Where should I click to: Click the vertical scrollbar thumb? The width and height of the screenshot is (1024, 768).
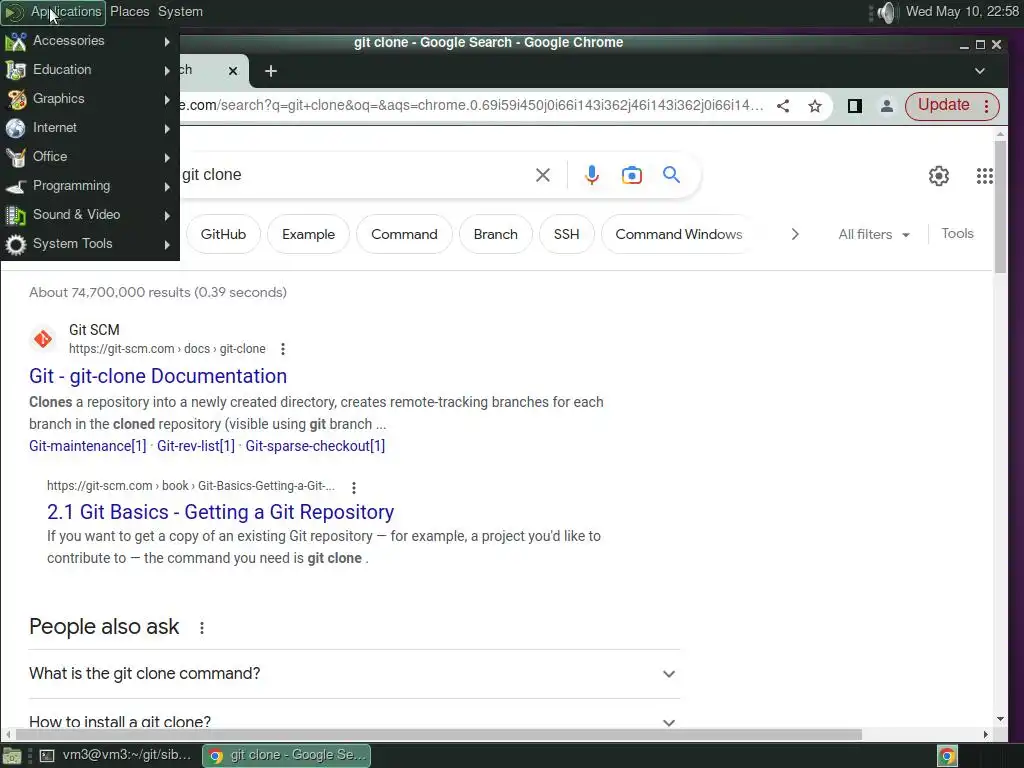pyautogui.click(x=1000, y=207)
